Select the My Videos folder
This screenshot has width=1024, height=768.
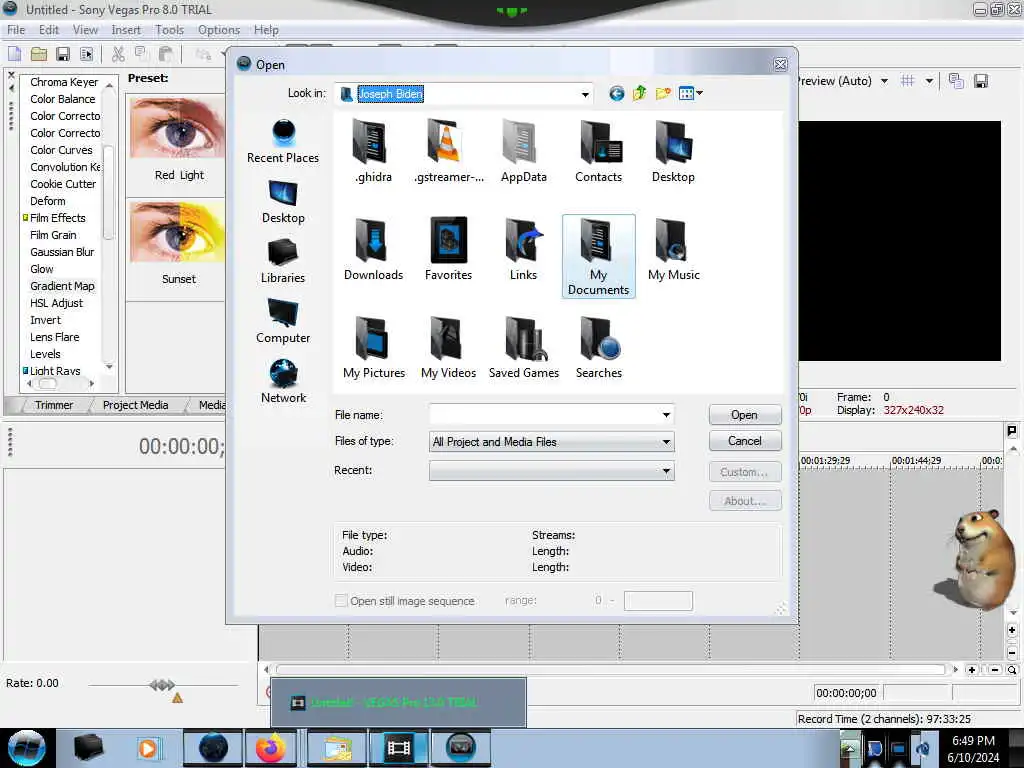coord(449,347)
